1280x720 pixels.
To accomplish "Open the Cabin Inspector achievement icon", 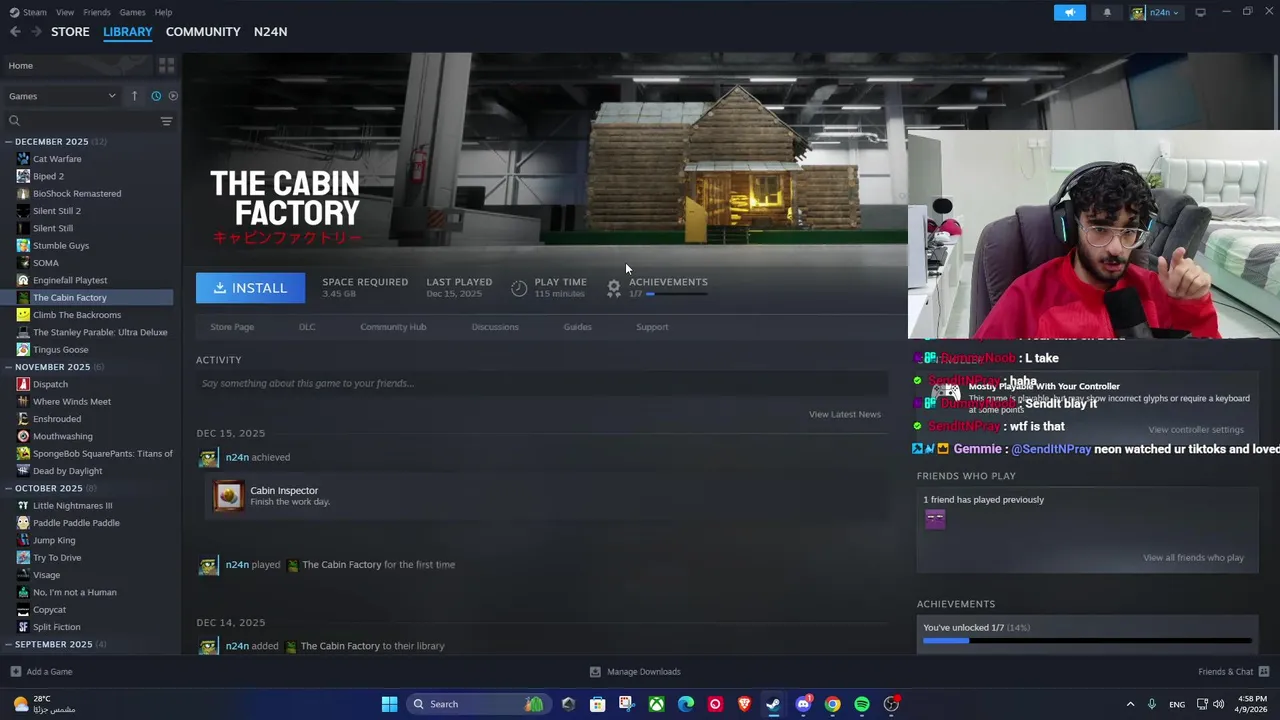I will (x=228, y=496).
